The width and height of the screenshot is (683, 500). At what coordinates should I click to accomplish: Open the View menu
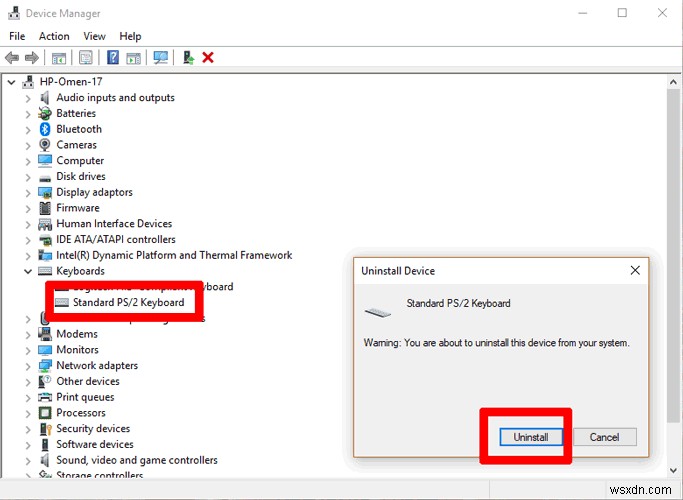pyautogui.click(x=95, y=36)
